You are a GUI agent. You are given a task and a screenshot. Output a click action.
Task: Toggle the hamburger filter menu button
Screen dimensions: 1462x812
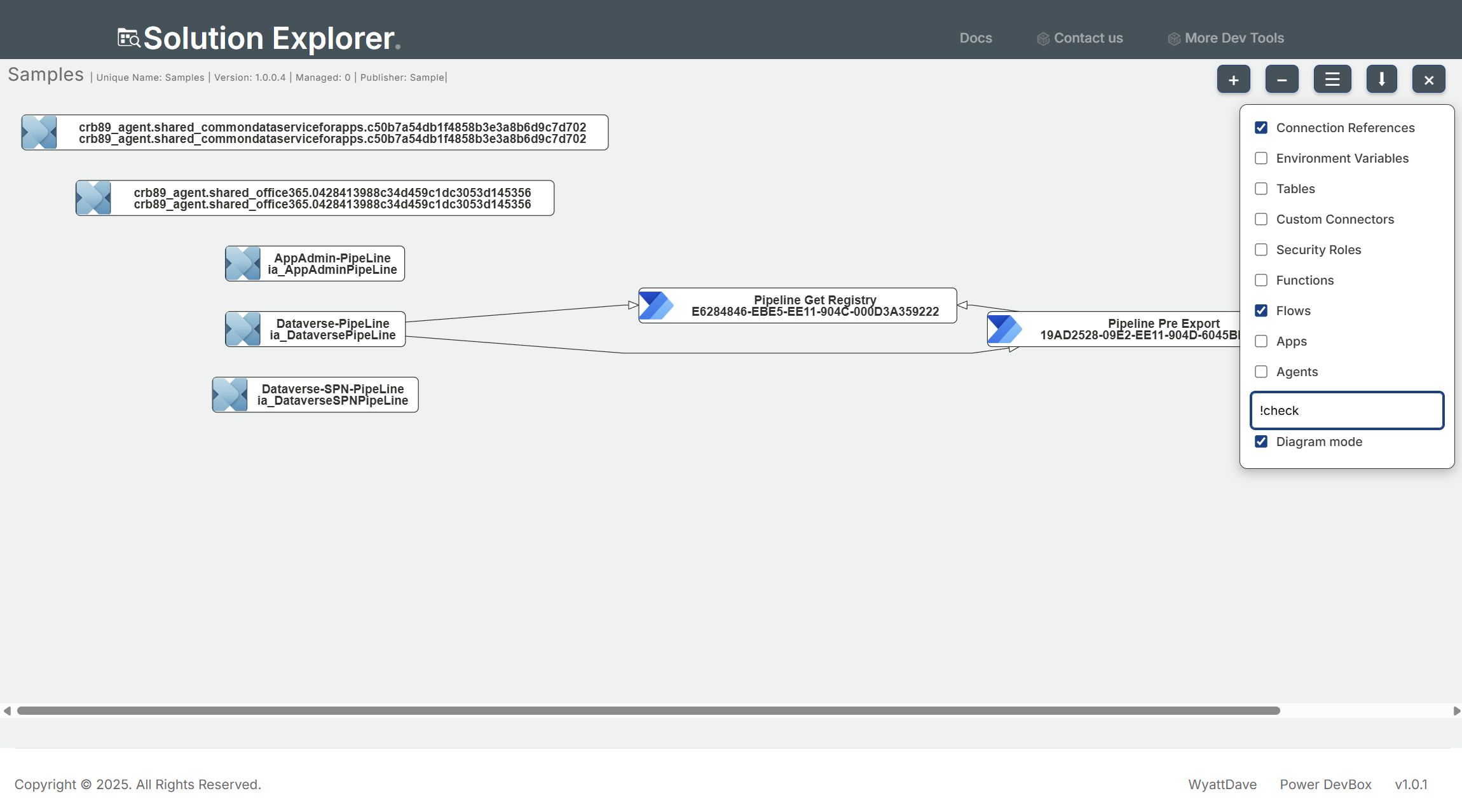pos(1332,79)
